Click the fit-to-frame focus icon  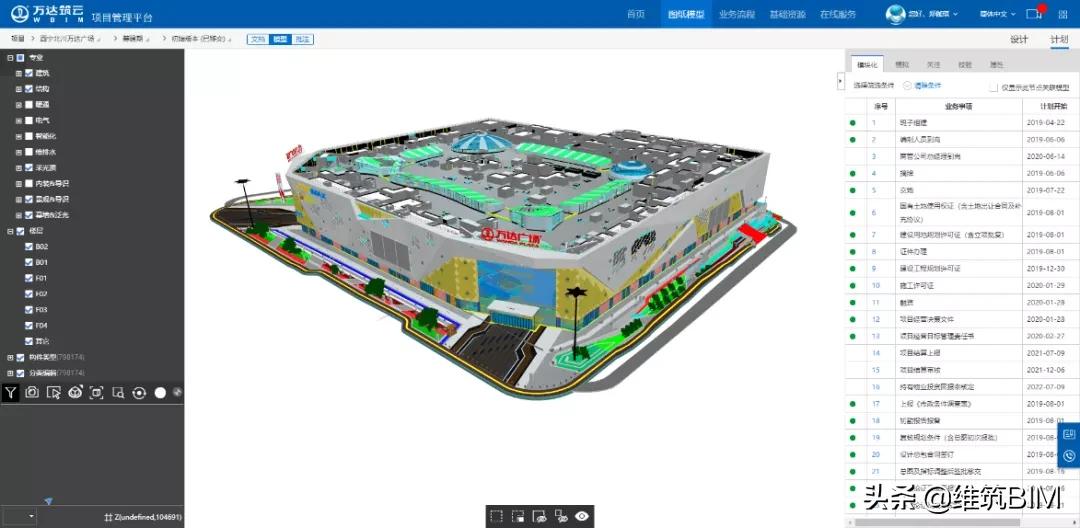(97, 392)
